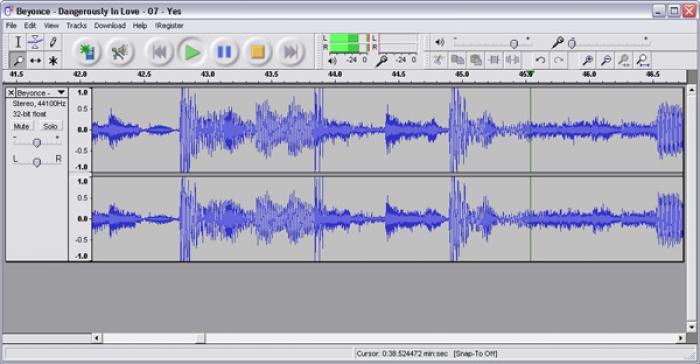
Task: Select the Envelope tool
Action: tap(35, 42)
